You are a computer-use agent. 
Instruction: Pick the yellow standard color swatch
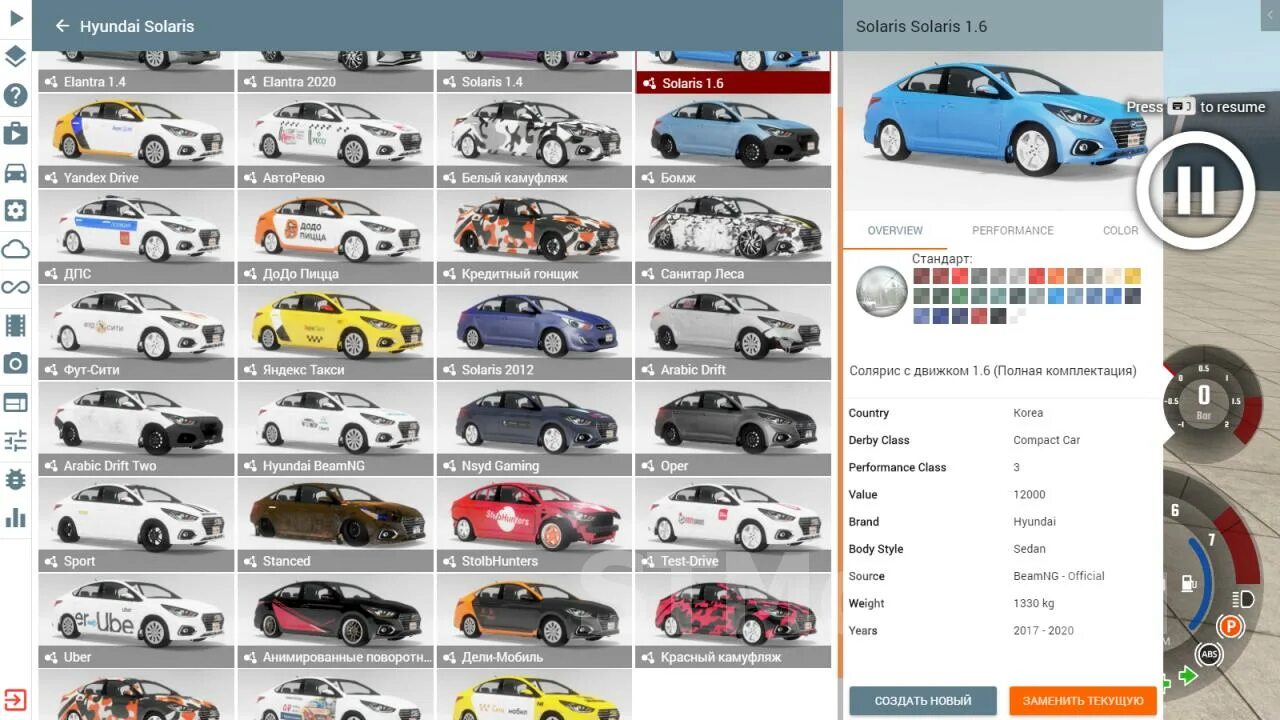1133,276
